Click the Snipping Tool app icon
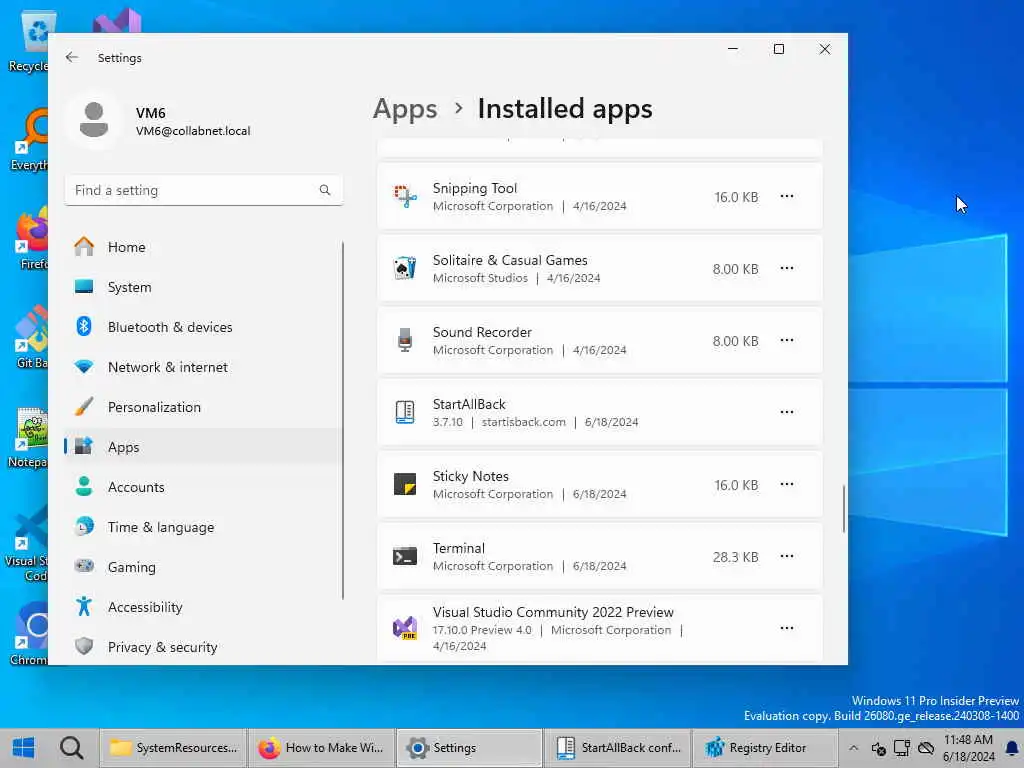Screen dimensions: 1024x768 click(405, 197)
